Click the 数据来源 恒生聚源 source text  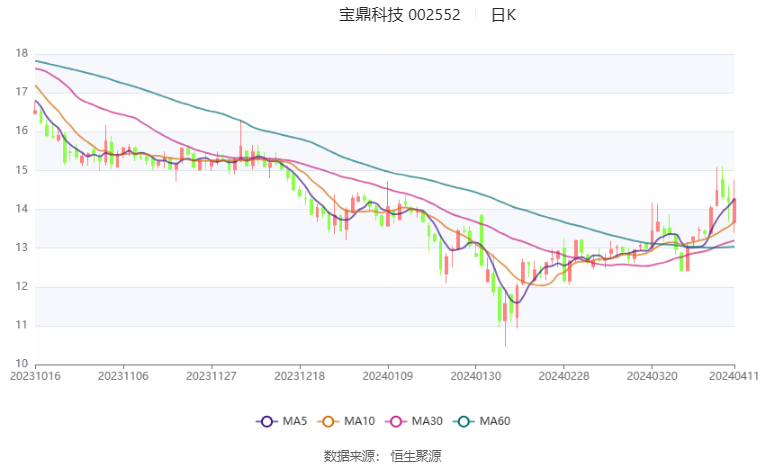tap(383, 455)
